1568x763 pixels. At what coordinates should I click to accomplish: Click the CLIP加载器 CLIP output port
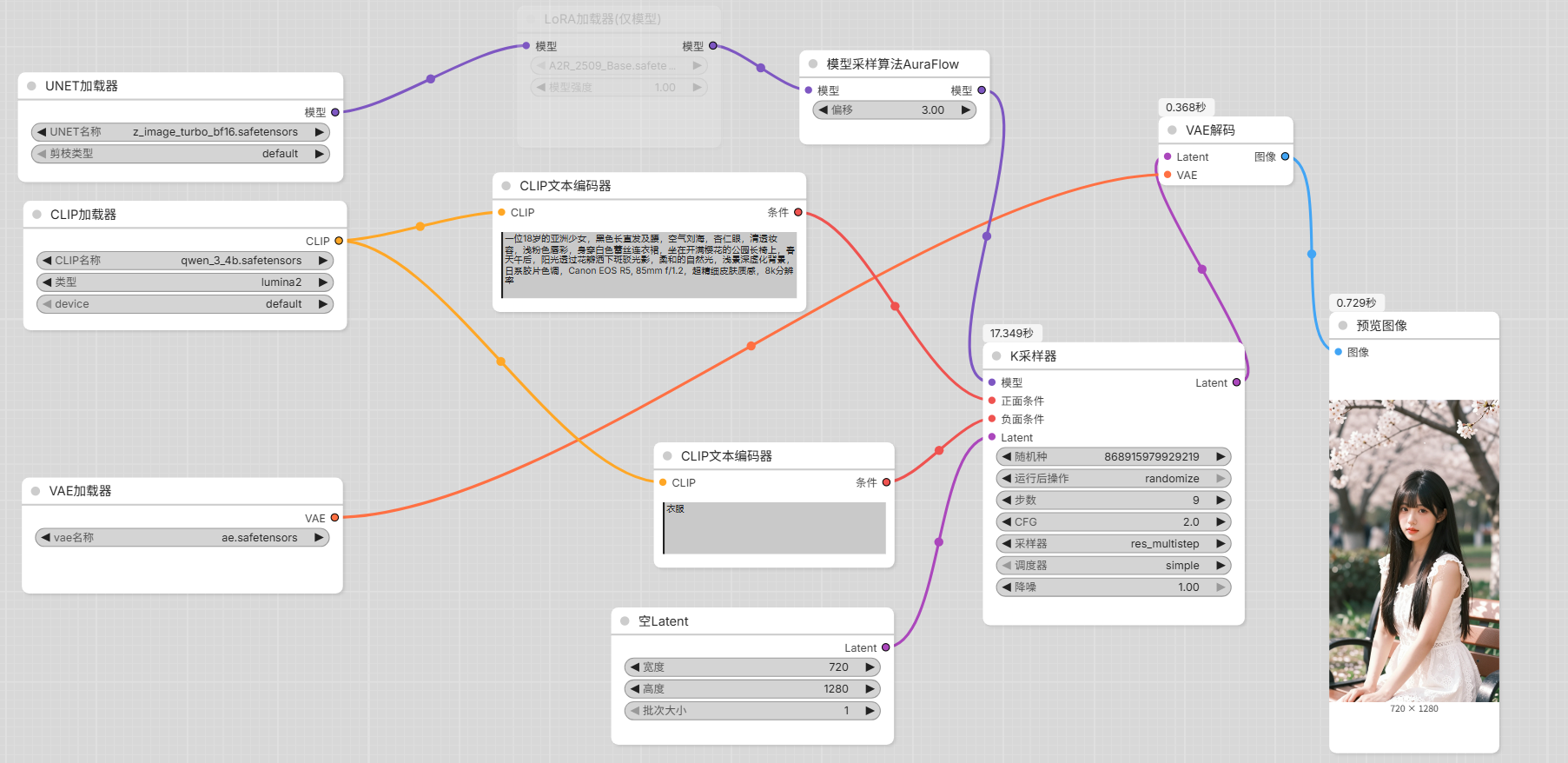(339, 241)
